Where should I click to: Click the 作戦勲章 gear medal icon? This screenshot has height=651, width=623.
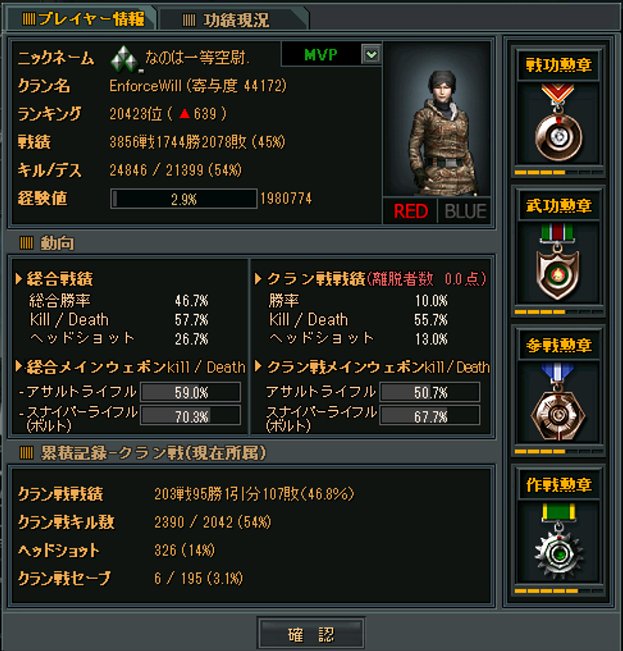pos(559,542)
